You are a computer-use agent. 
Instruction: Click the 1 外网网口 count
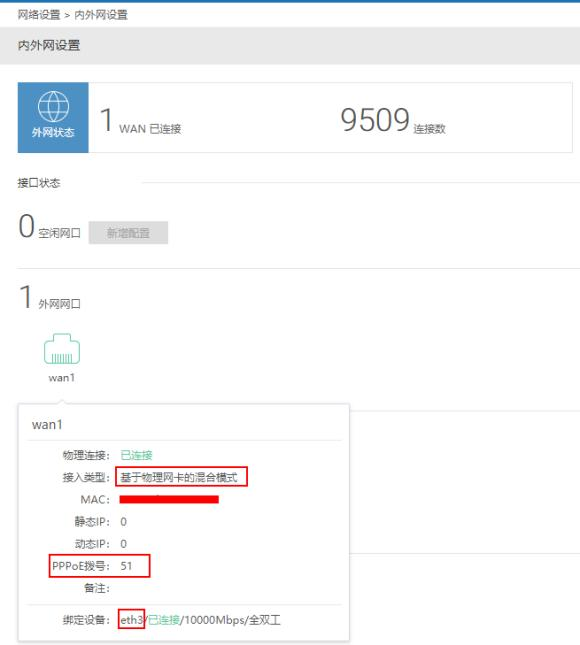49,297
